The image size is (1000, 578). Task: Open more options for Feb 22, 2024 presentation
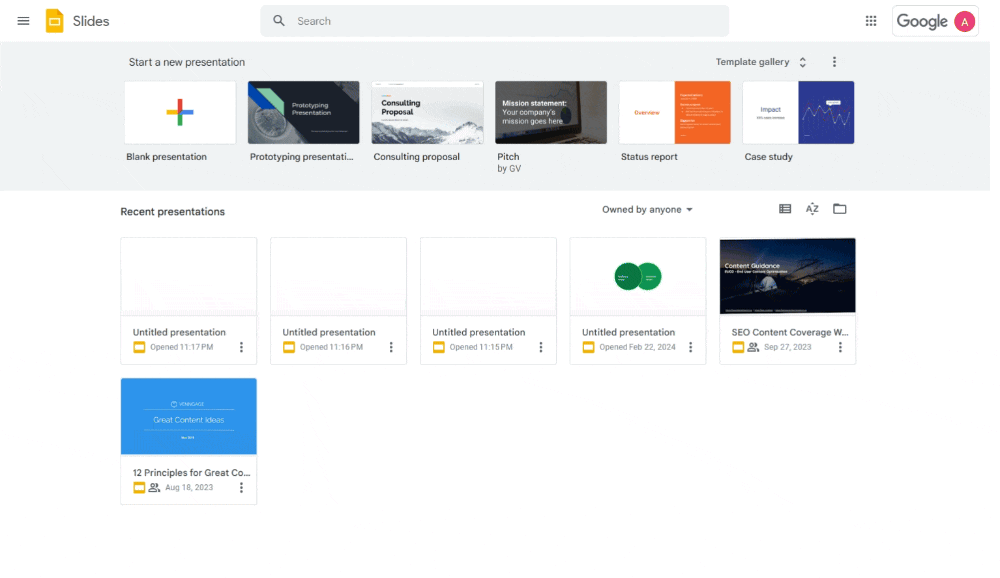[691, 347]
